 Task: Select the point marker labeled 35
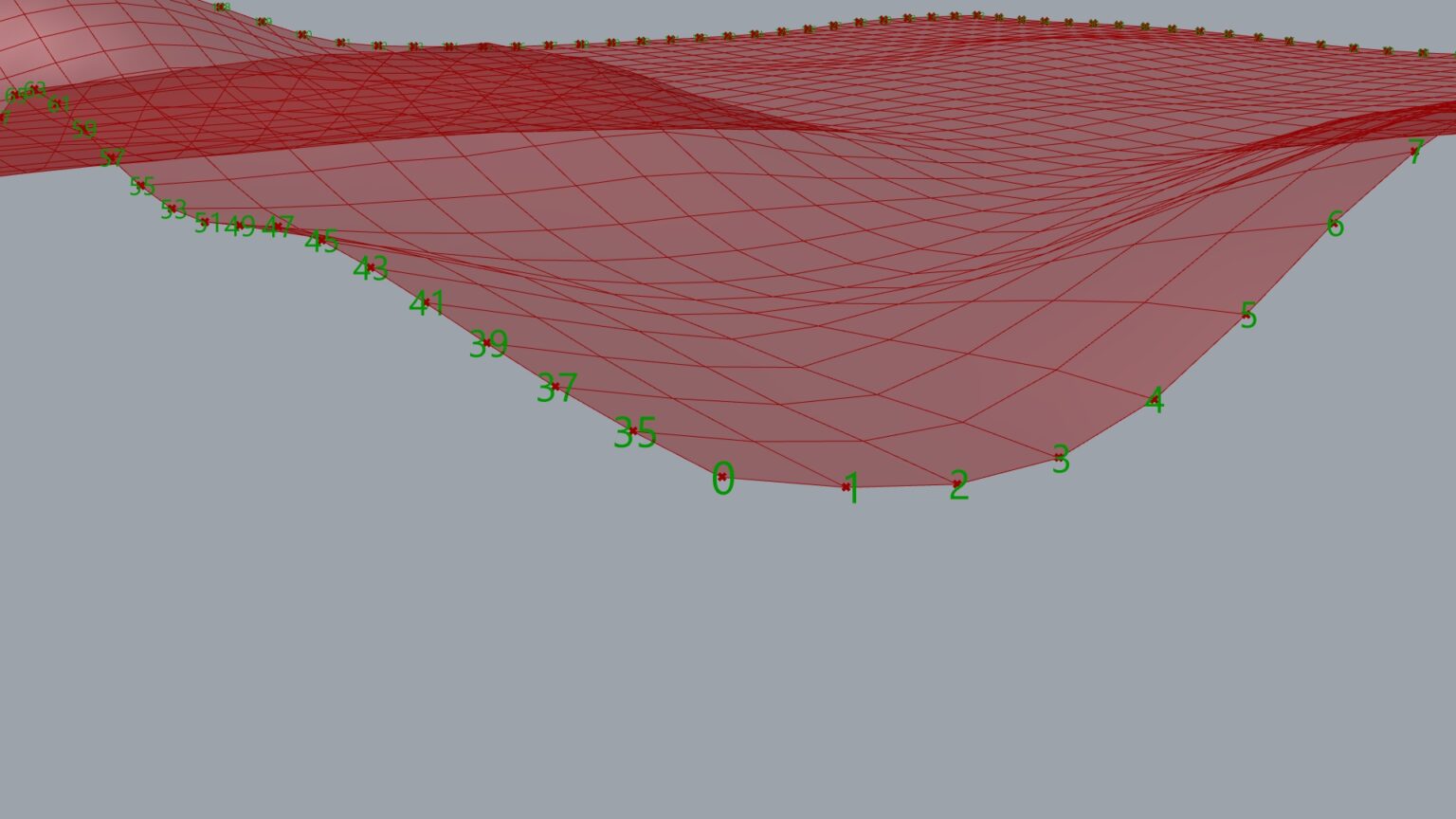click(x=633, y=431)
